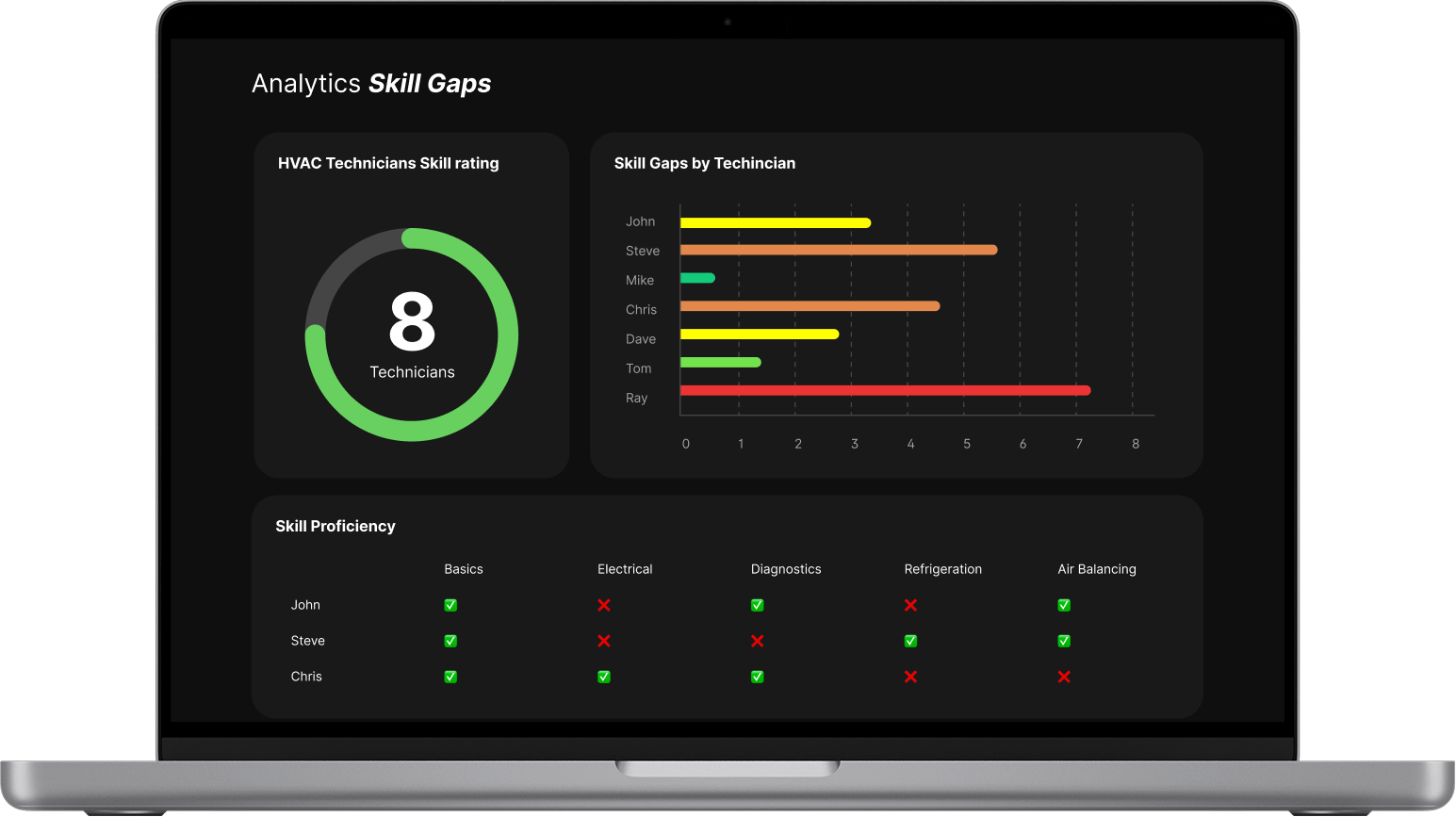1456x817 pixels.
Task: Click the Analytics Skill Gaps page title
Action: pos(371,84)
